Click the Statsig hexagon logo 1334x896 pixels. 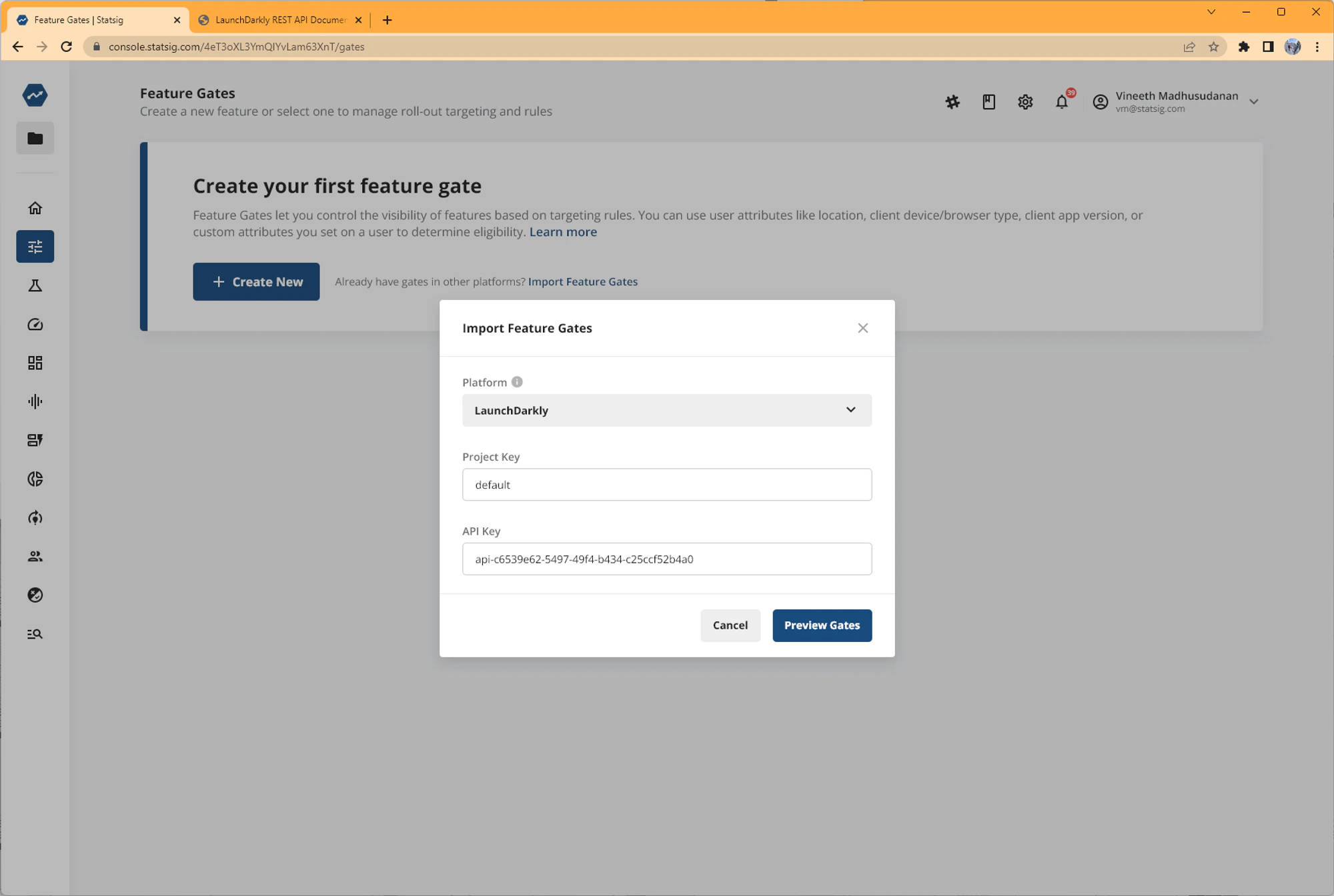[35, 95]
